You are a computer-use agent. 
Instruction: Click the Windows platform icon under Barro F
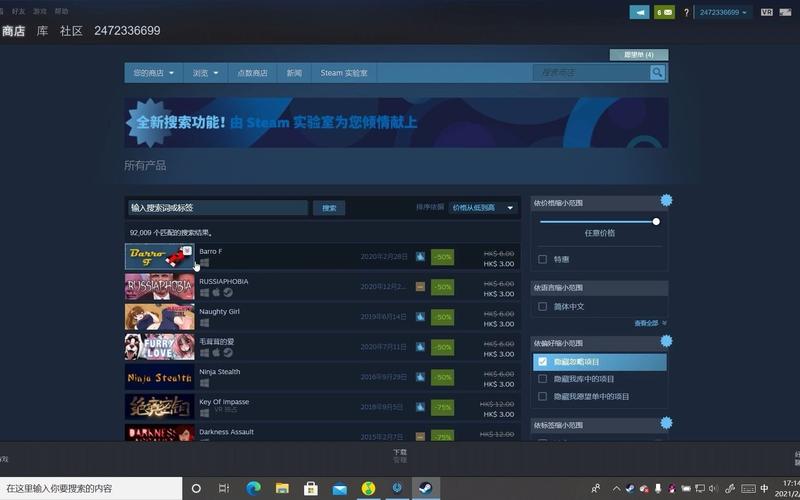pyautogui.click(x=205, y=263)
